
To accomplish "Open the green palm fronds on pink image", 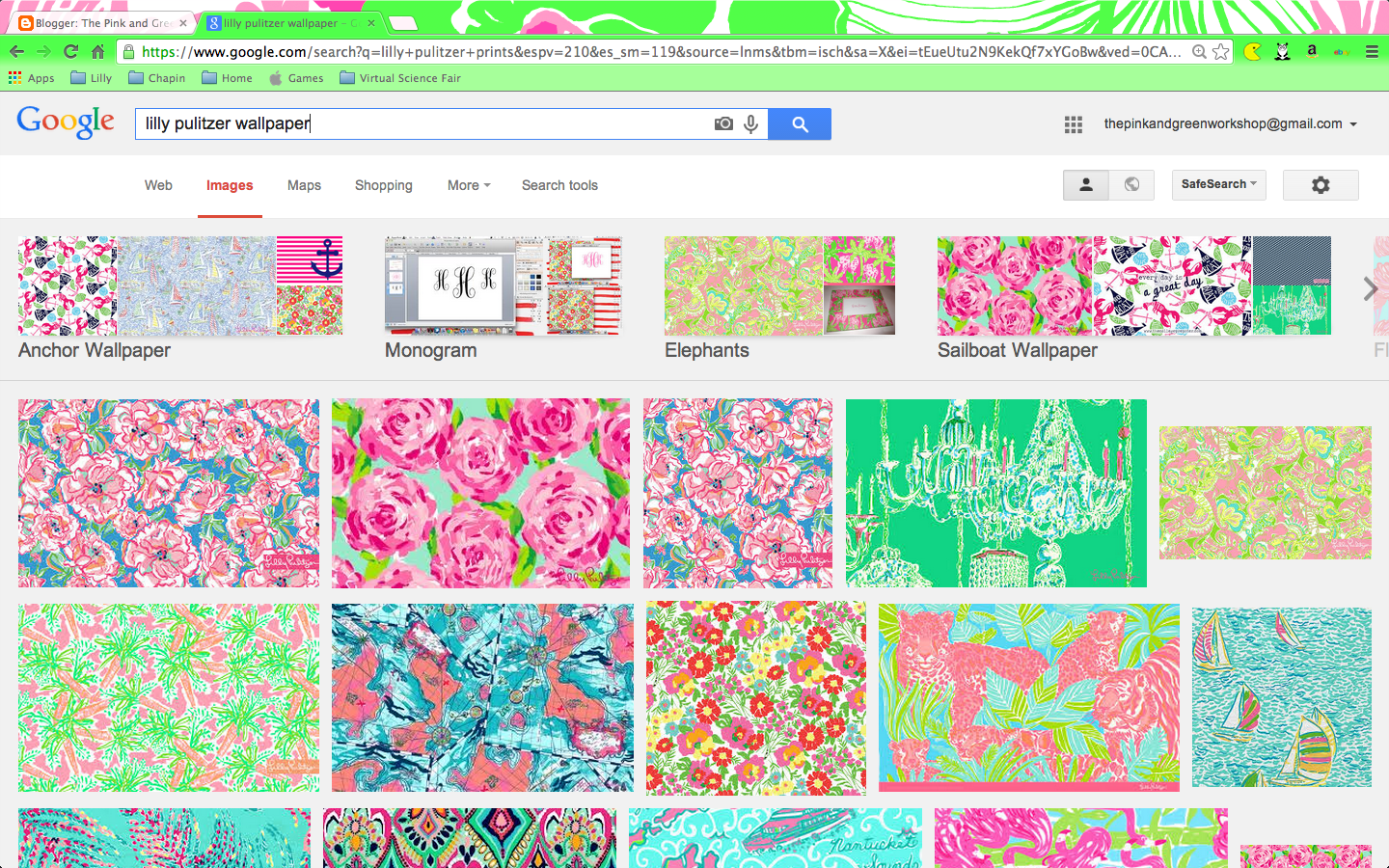I will click(169, 697).
